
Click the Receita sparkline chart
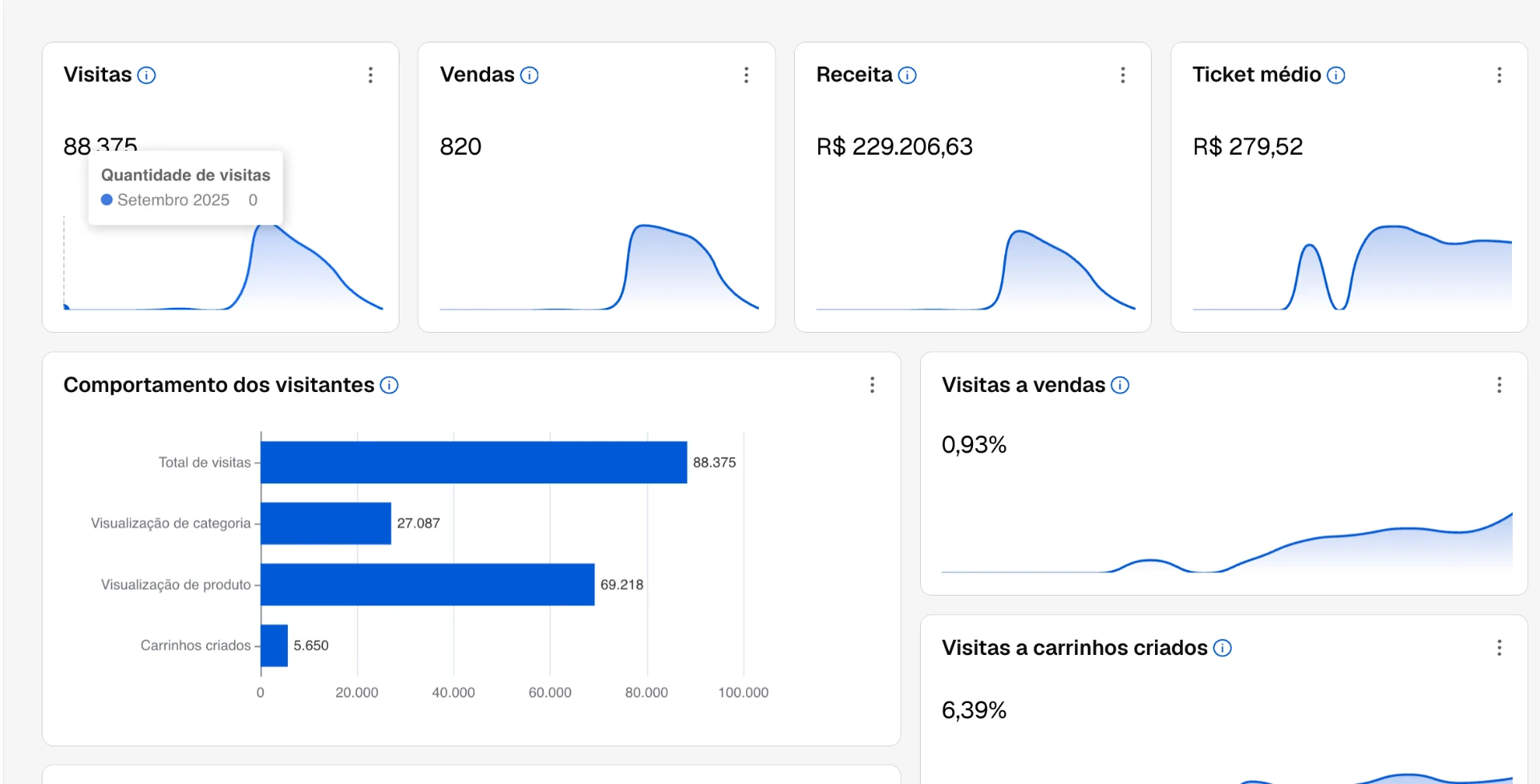975,269
